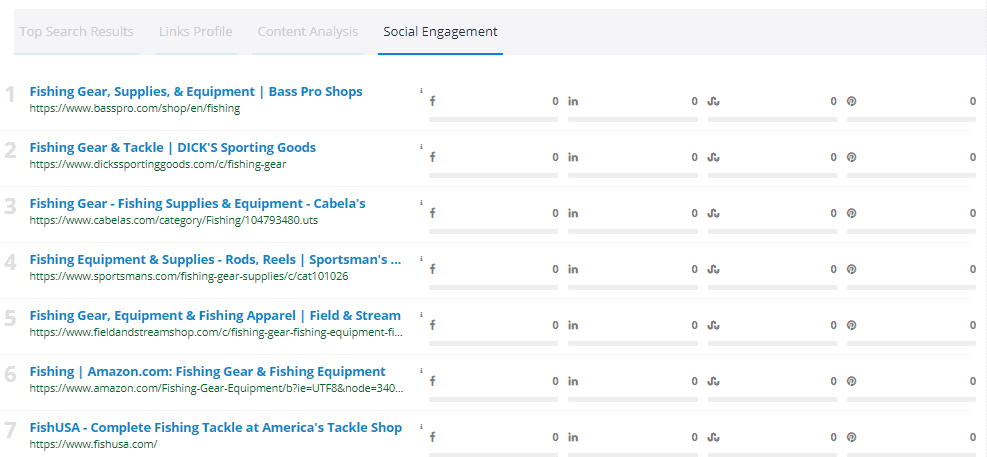The width and height of the screenshot is (987, 457).
Task: Click the https://www.fishusa.com/ URL text
Action: pyautogui.click(x=93, y=444)
